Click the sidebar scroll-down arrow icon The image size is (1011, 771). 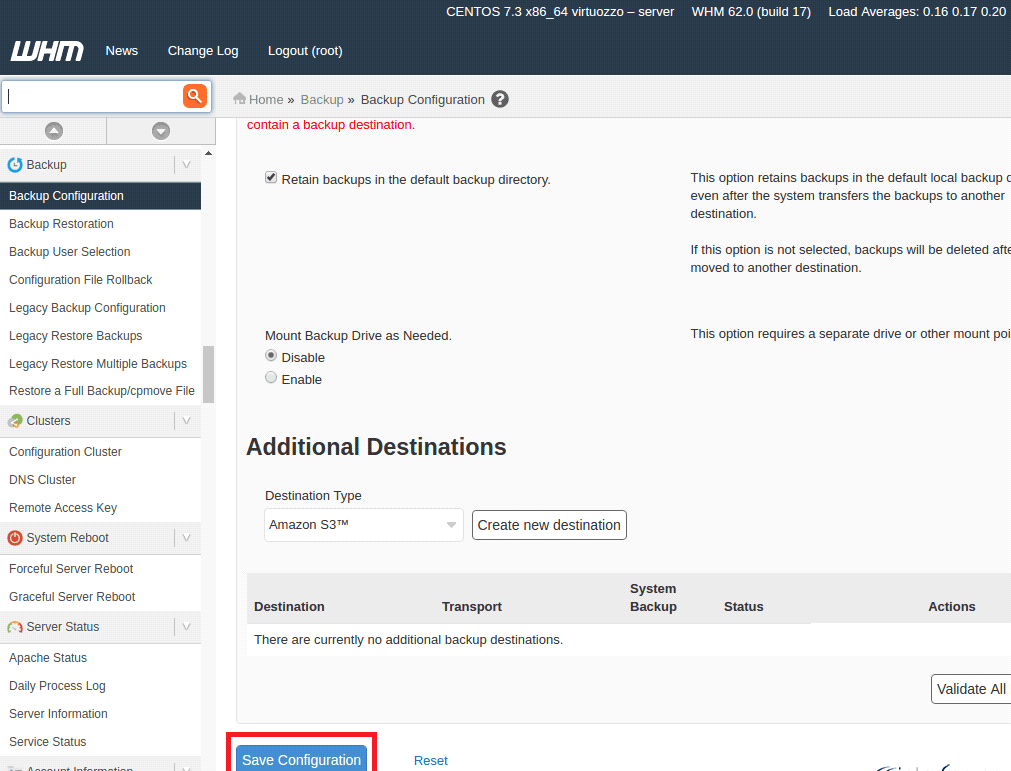click(160, 131)
